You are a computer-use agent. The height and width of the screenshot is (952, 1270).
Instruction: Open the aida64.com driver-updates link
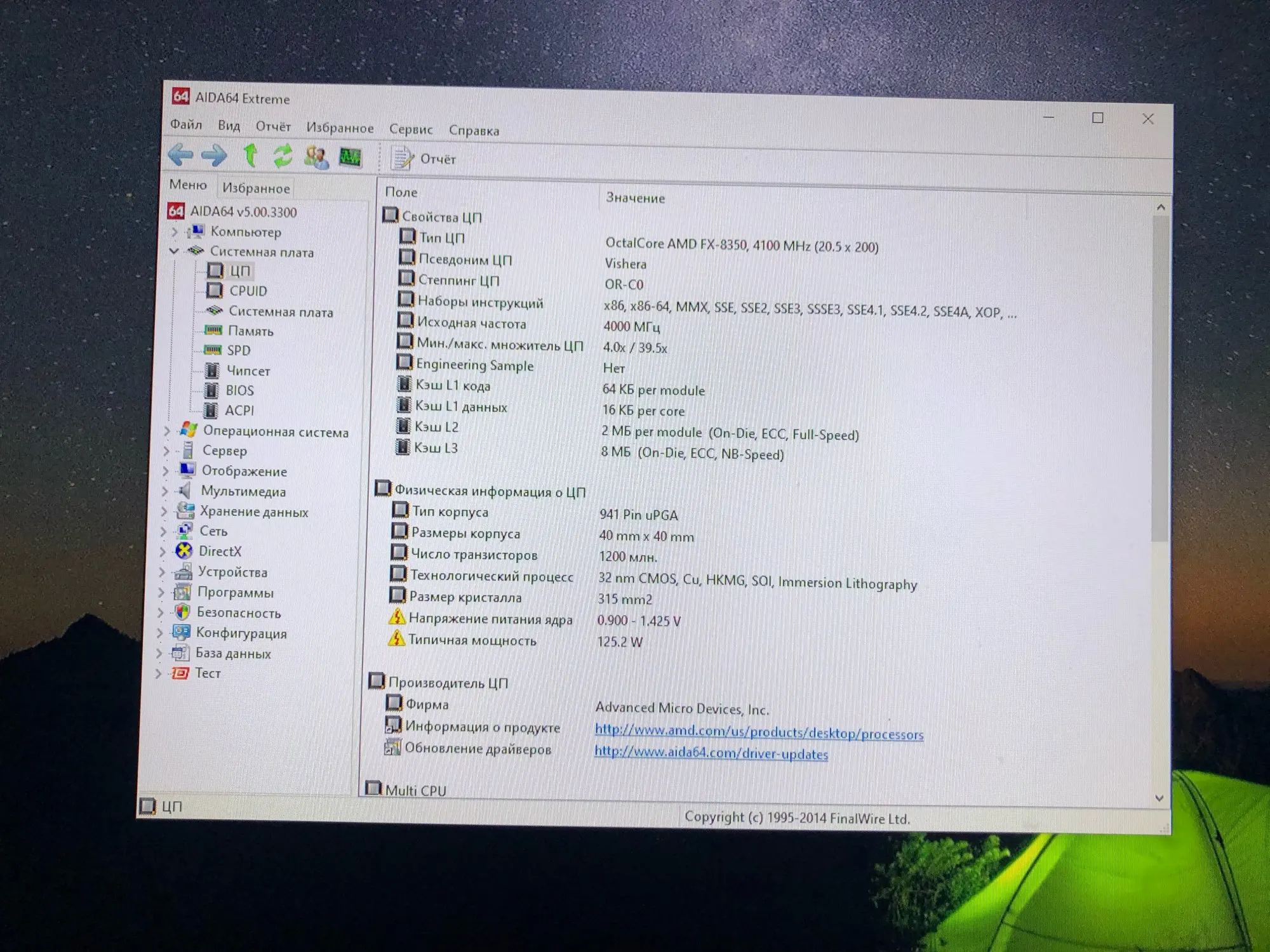(711, 753)
